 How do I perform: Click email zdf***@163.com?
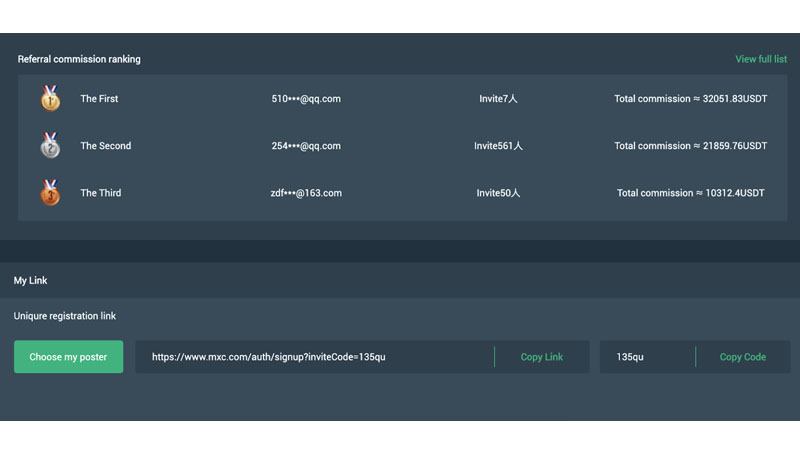(x=306, y=193)
